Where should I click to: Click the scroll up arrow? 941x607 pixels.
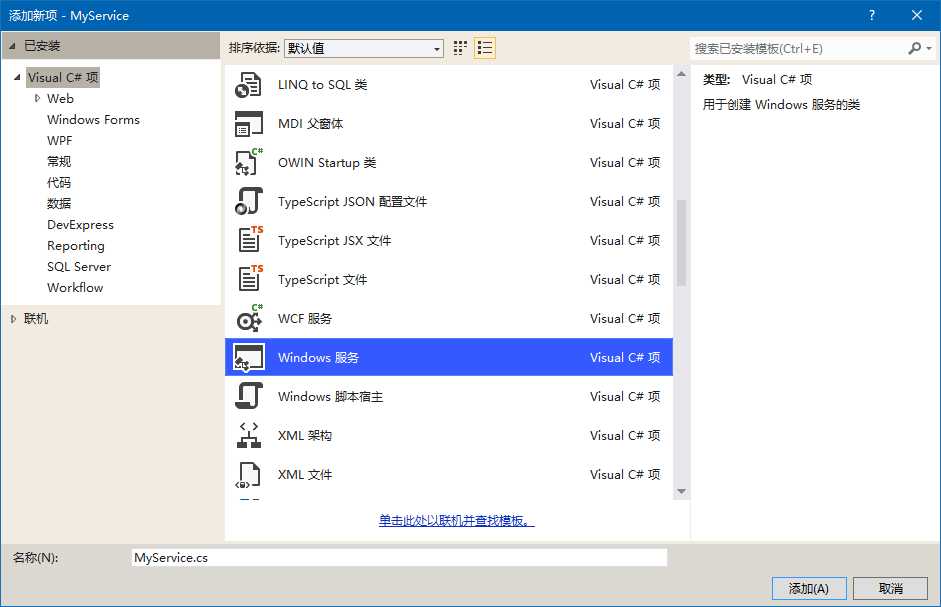pyautogui.click(x=681, y=74)
